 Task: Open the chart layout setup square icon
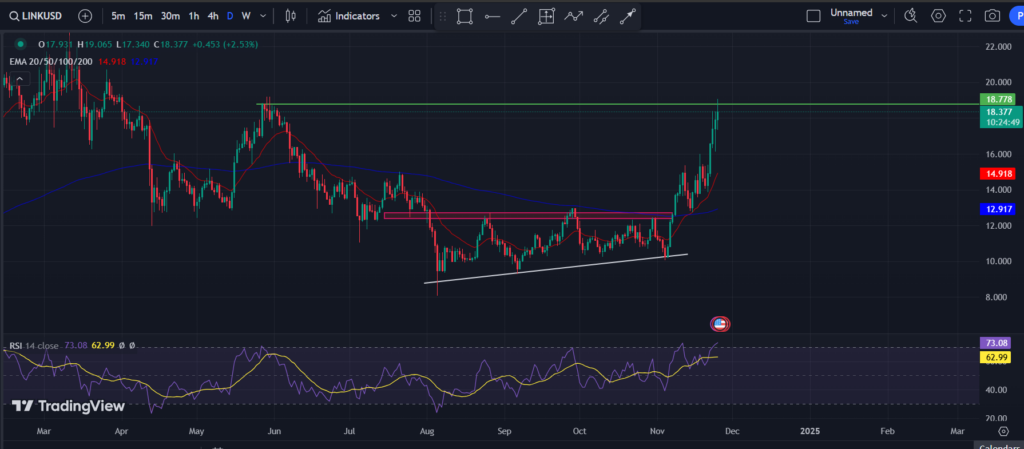[x=813, y=16]
